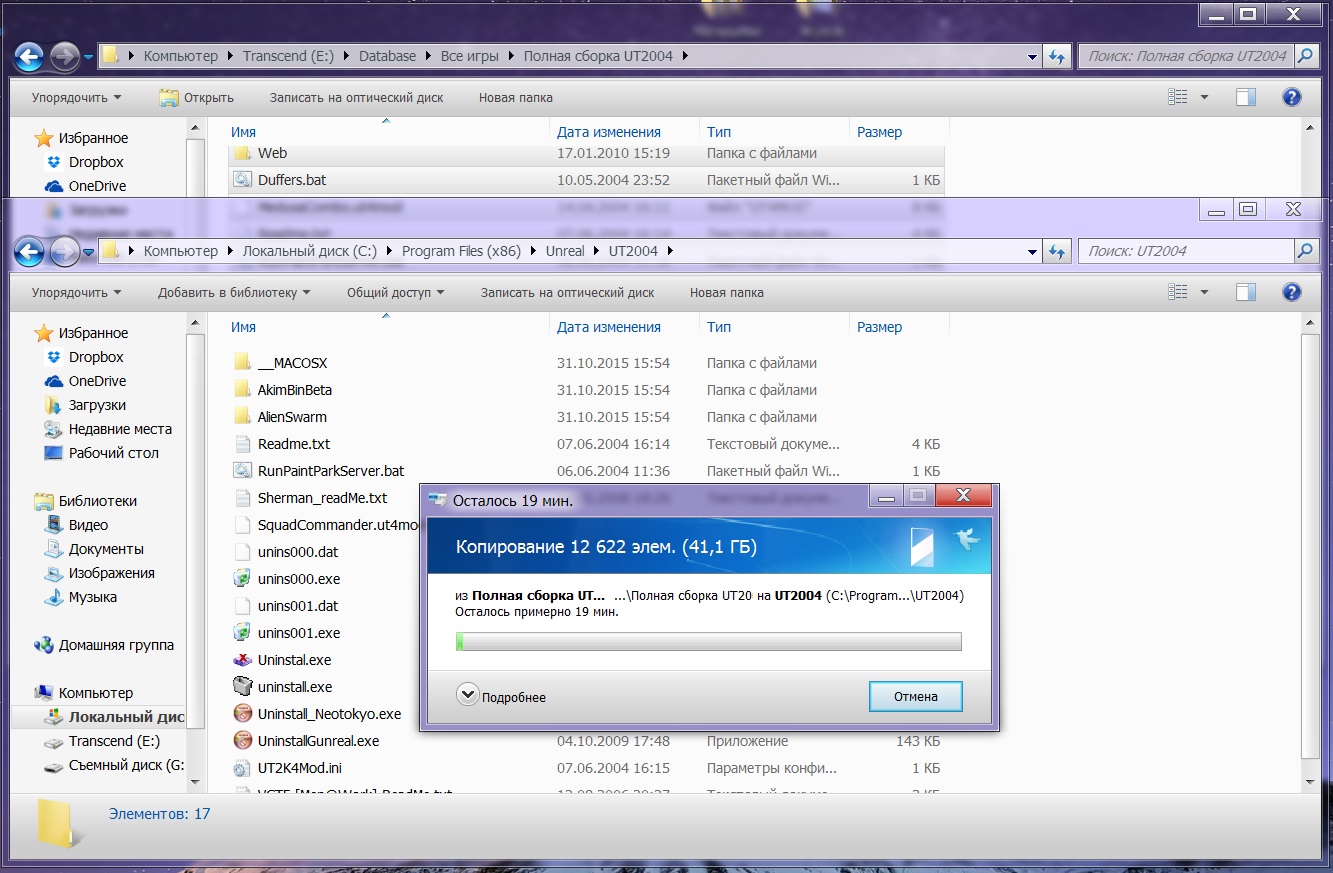
Task: Click Forward arrow in UT2004 window
Action: point(65,251)
